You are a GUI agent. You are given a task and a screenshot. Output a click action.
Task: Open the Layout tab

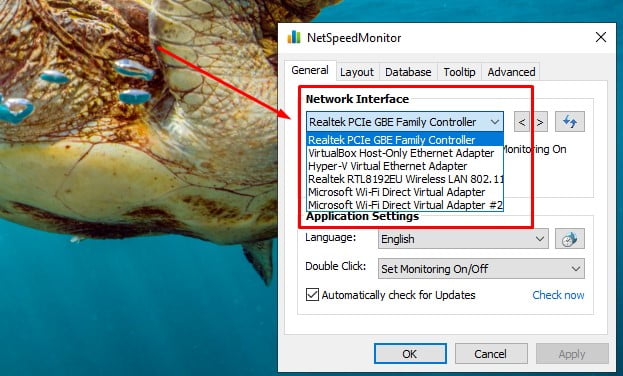coord(357,72)
